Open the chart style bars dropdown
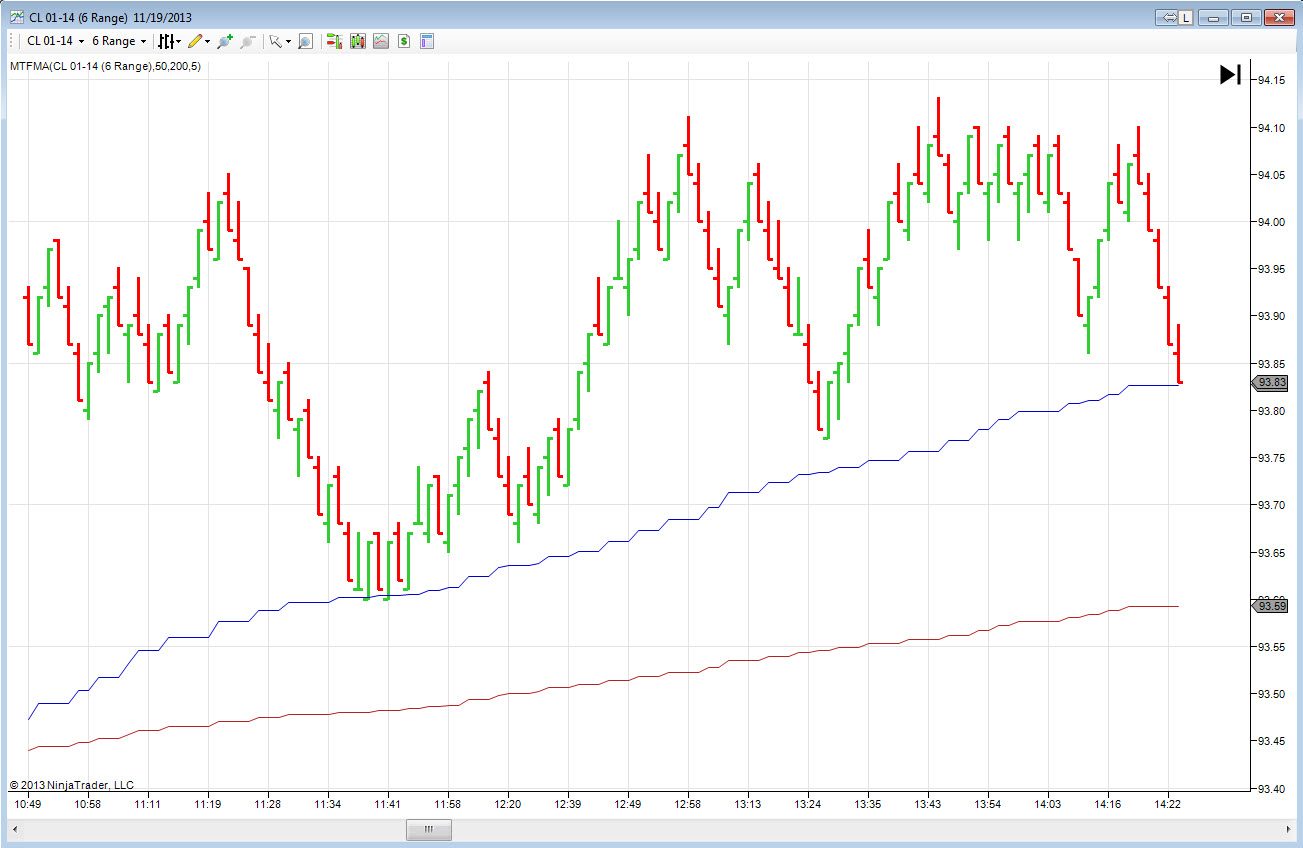1303x848 pixels. pyautogui.click(x=170, y=41)
